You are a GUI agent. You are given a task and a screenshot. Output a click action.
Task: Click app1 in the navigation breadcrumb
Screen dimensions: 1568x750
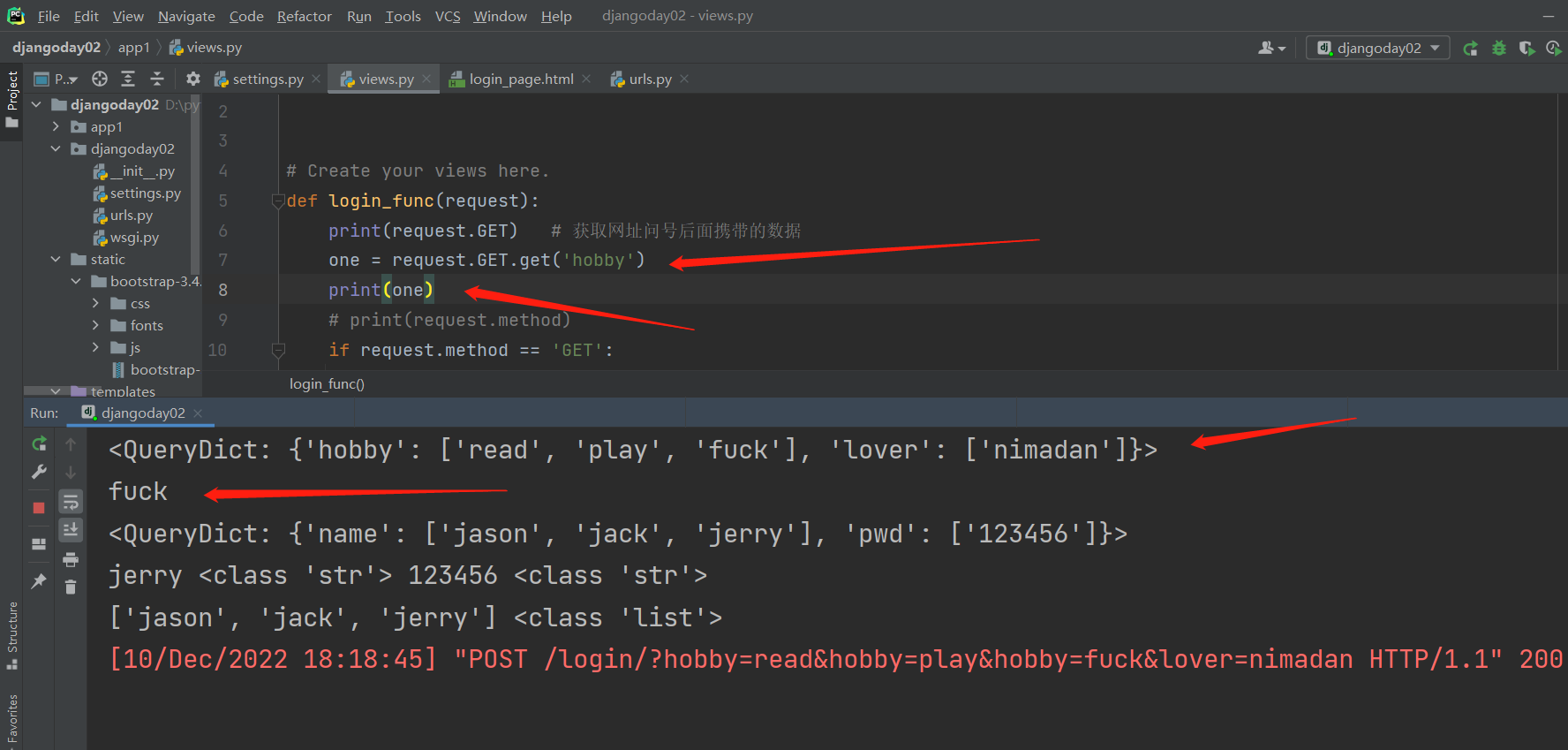134,48
